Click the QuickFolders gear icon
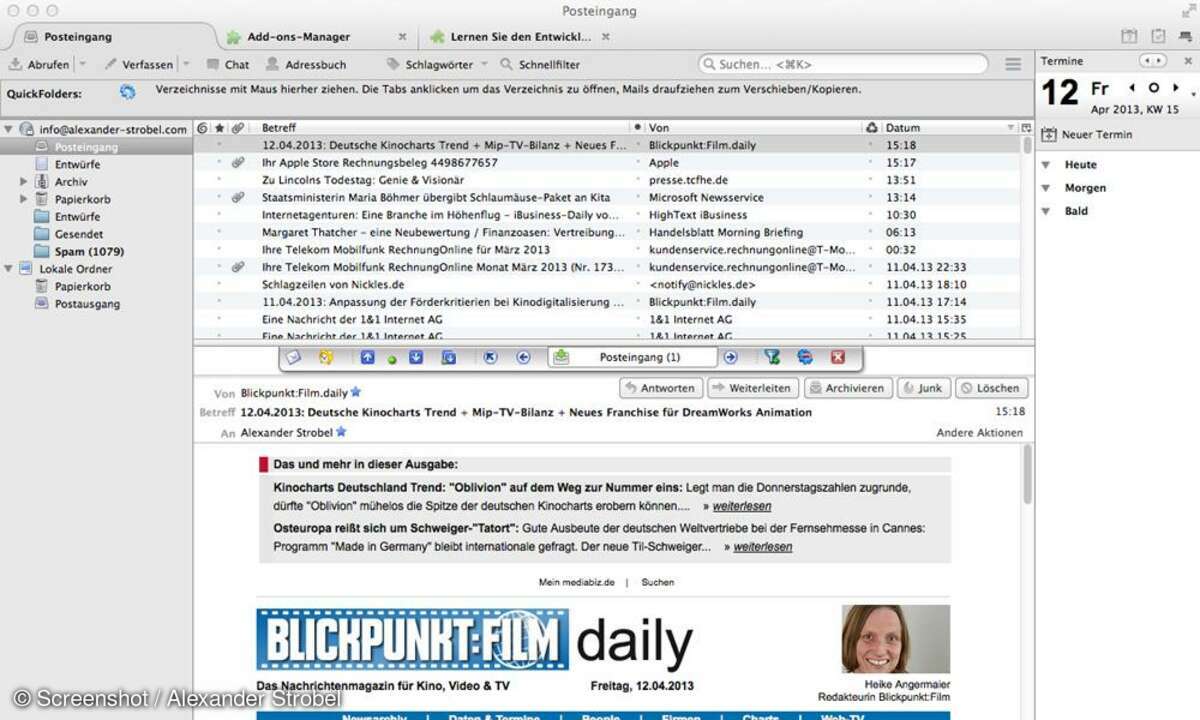Viewport: 1200px width, 720px height. click(x=127, y=92)
